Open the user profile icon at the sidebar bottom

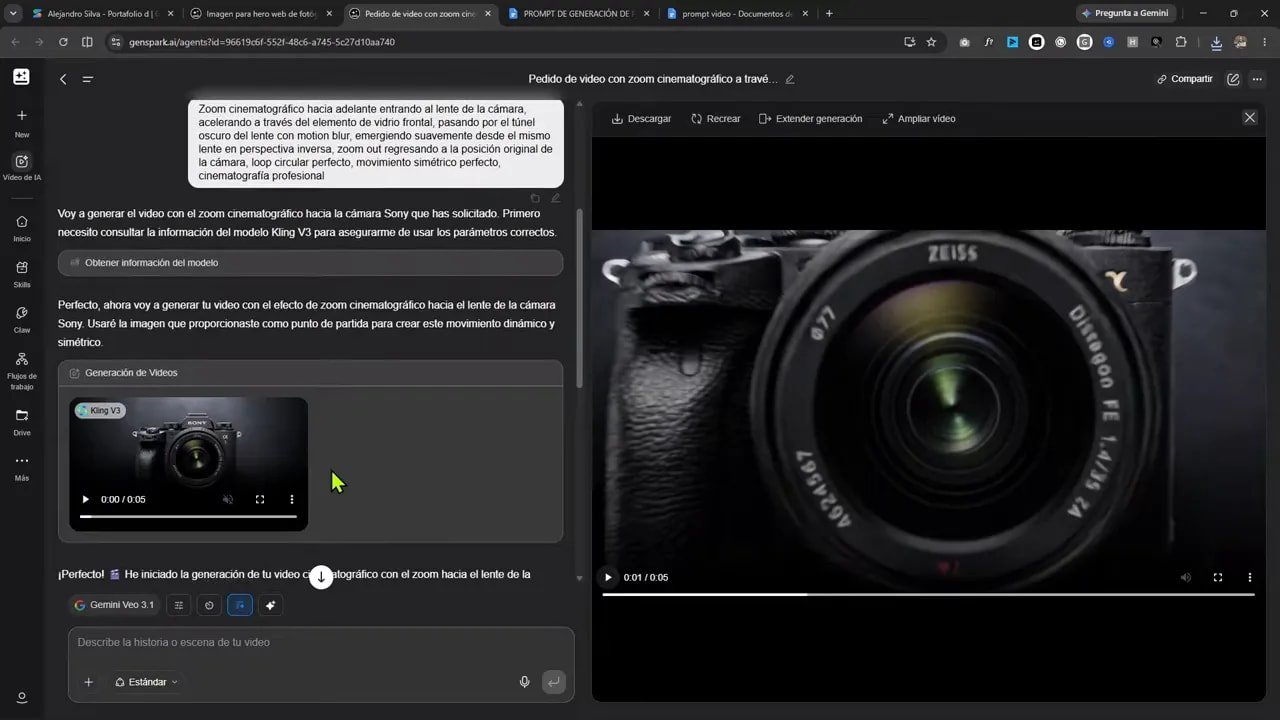point(21,697)
